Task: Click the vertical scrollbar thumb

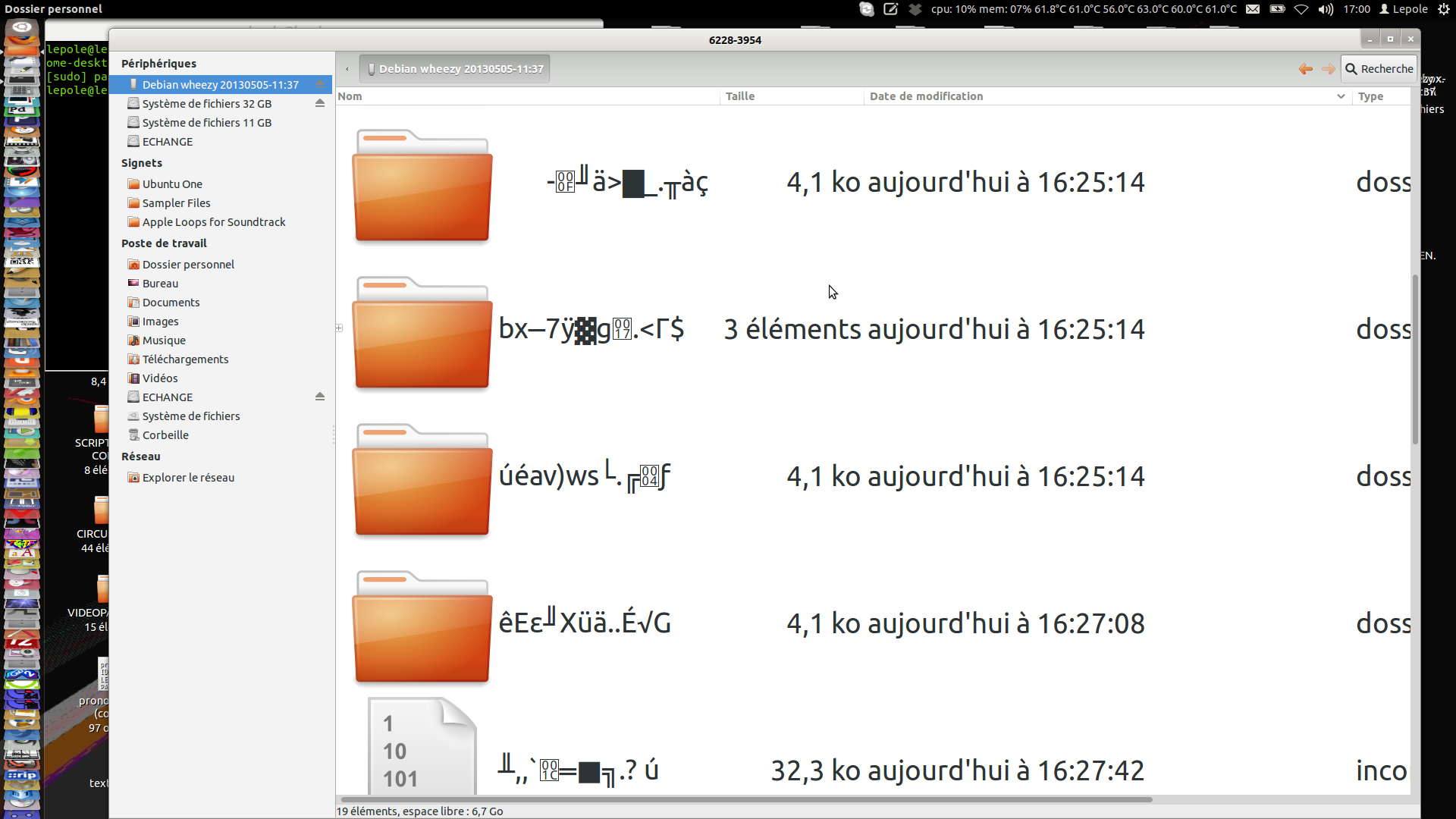Action: (x=1414, y=360)
